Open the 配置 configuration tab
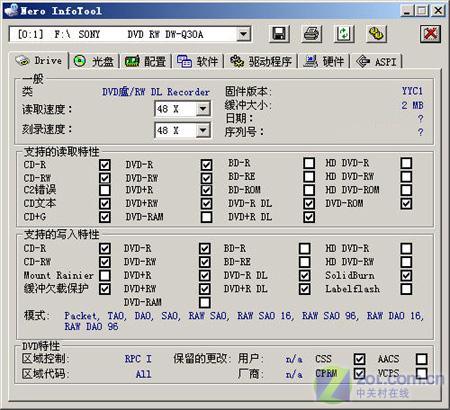This screenshot has height=410, width=450. [x=145, y=61]
